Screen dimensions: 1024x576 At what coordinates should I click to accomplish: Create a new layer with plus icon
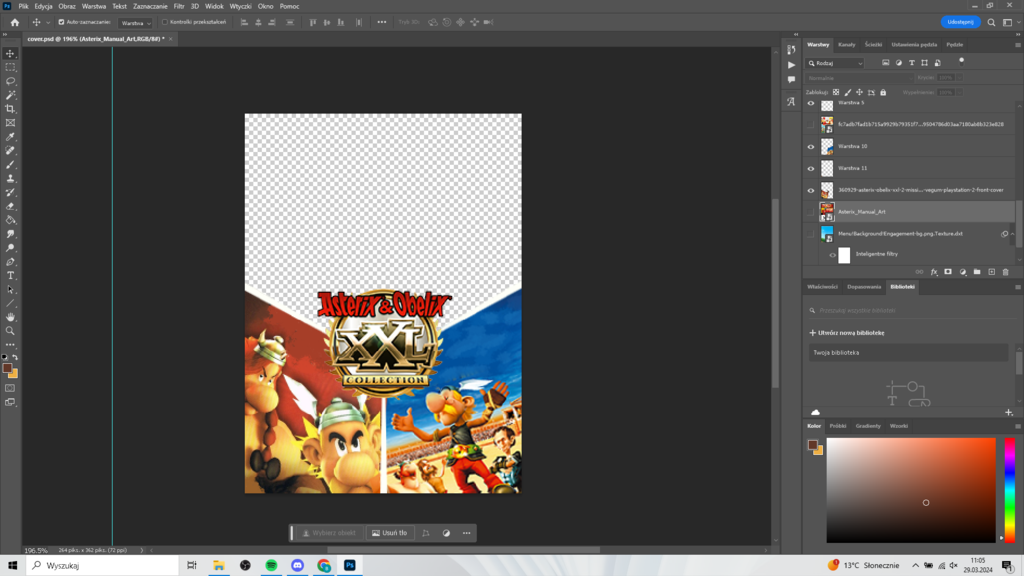[991, 272]
